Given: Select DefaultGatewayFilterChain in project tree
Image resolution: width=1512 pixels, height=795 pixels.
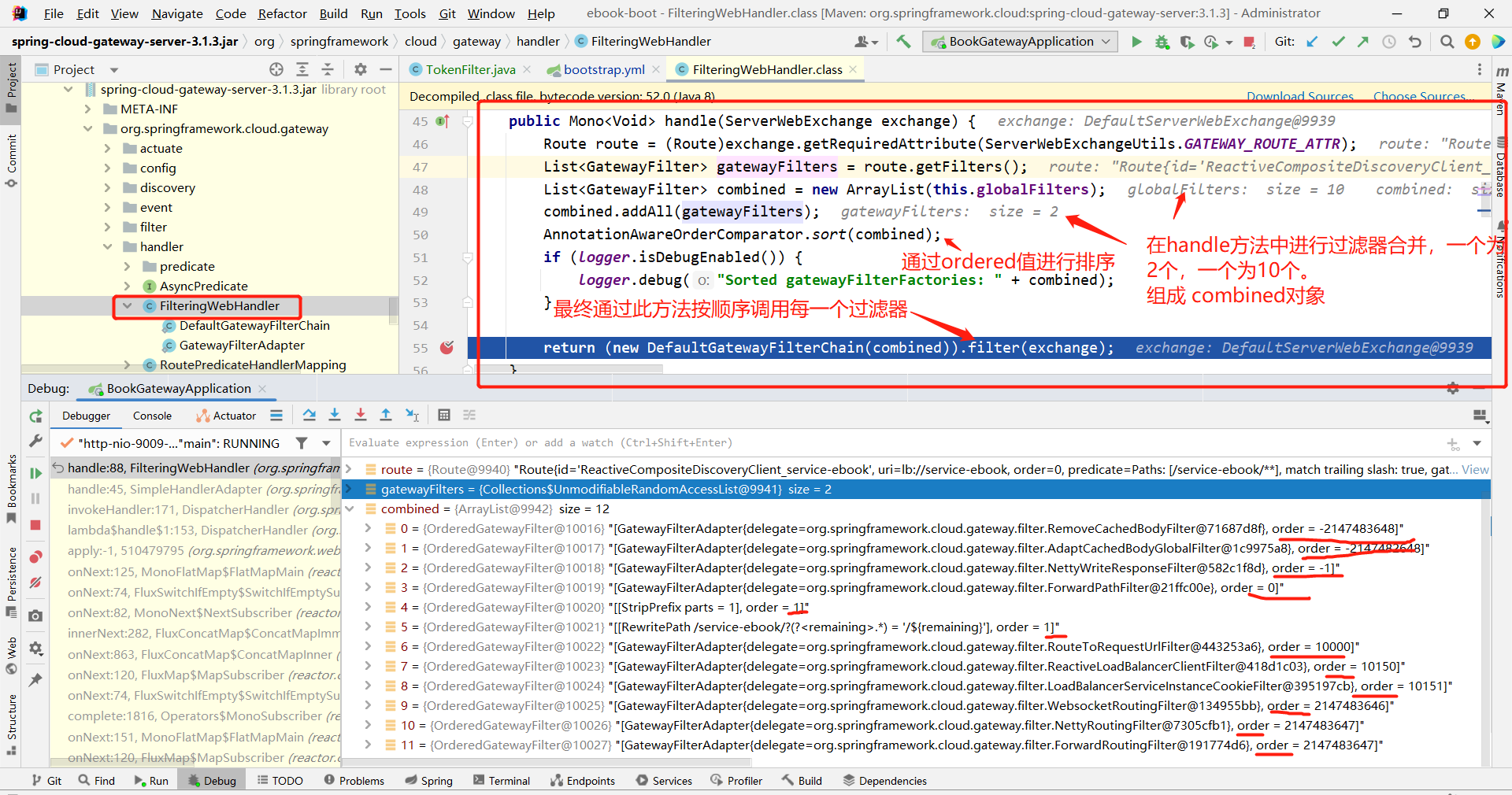Looking at the screenshot, I should (x=254, y=325).
